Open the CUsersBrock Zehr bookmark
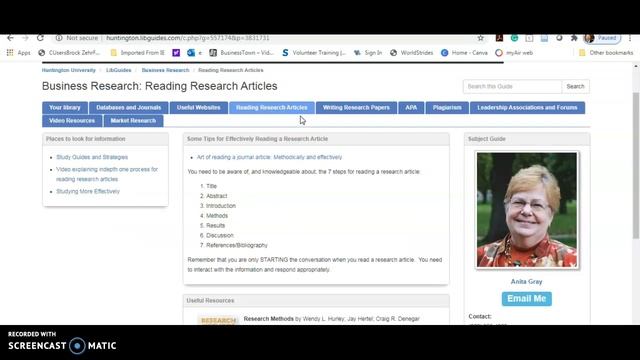Screen dimensions: 640x360 click(69, 53)
